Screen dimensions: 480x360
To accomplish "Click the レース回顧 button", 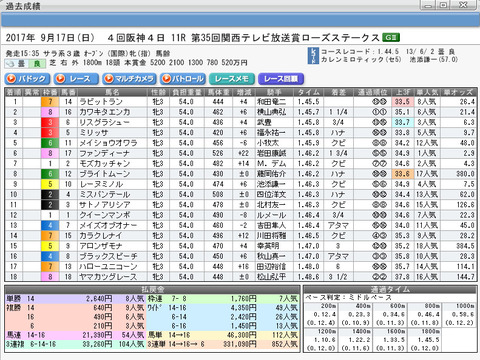I will coord(281,79).
